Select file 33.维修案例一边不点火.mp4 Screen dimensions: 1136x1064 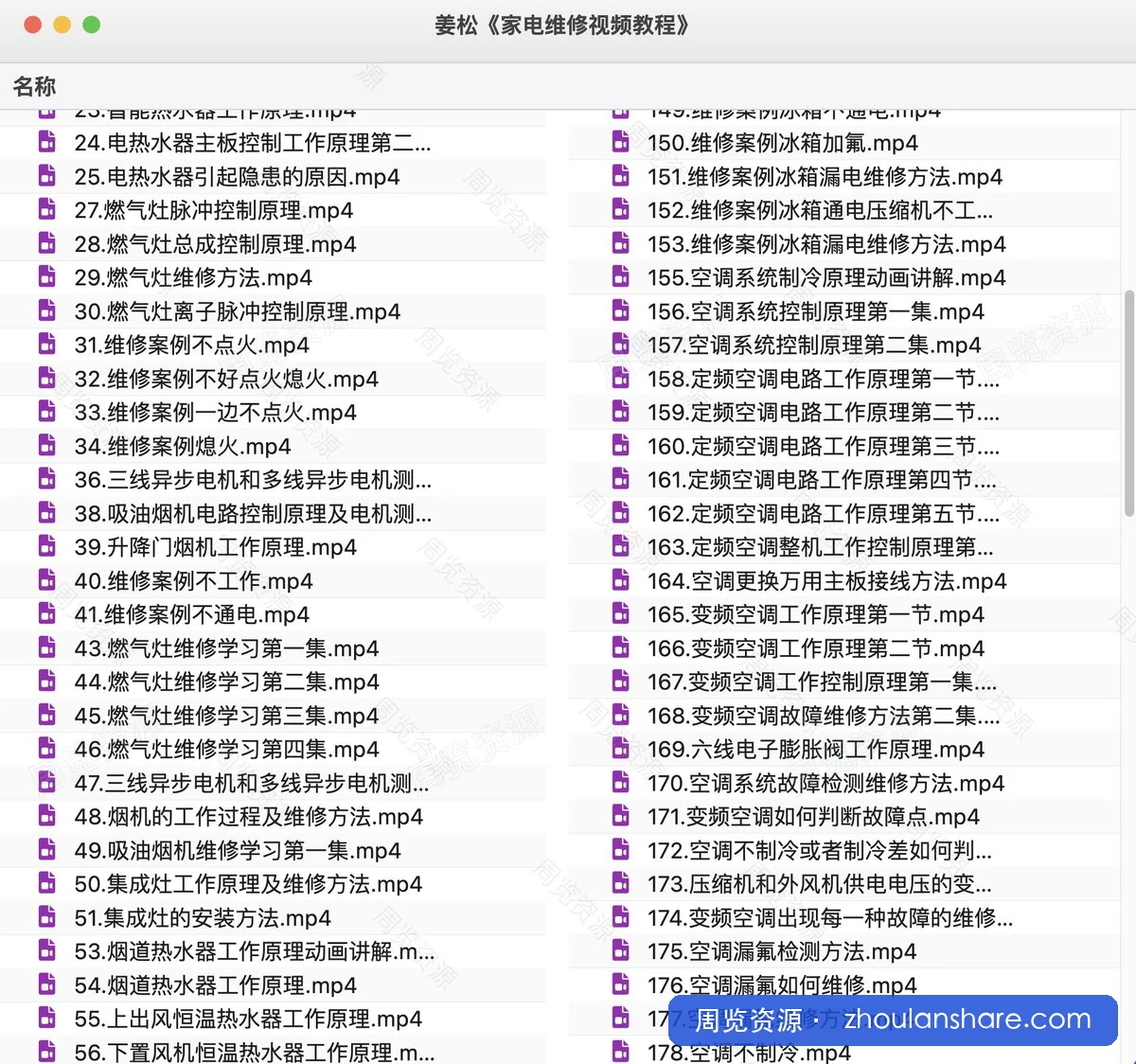215,413
